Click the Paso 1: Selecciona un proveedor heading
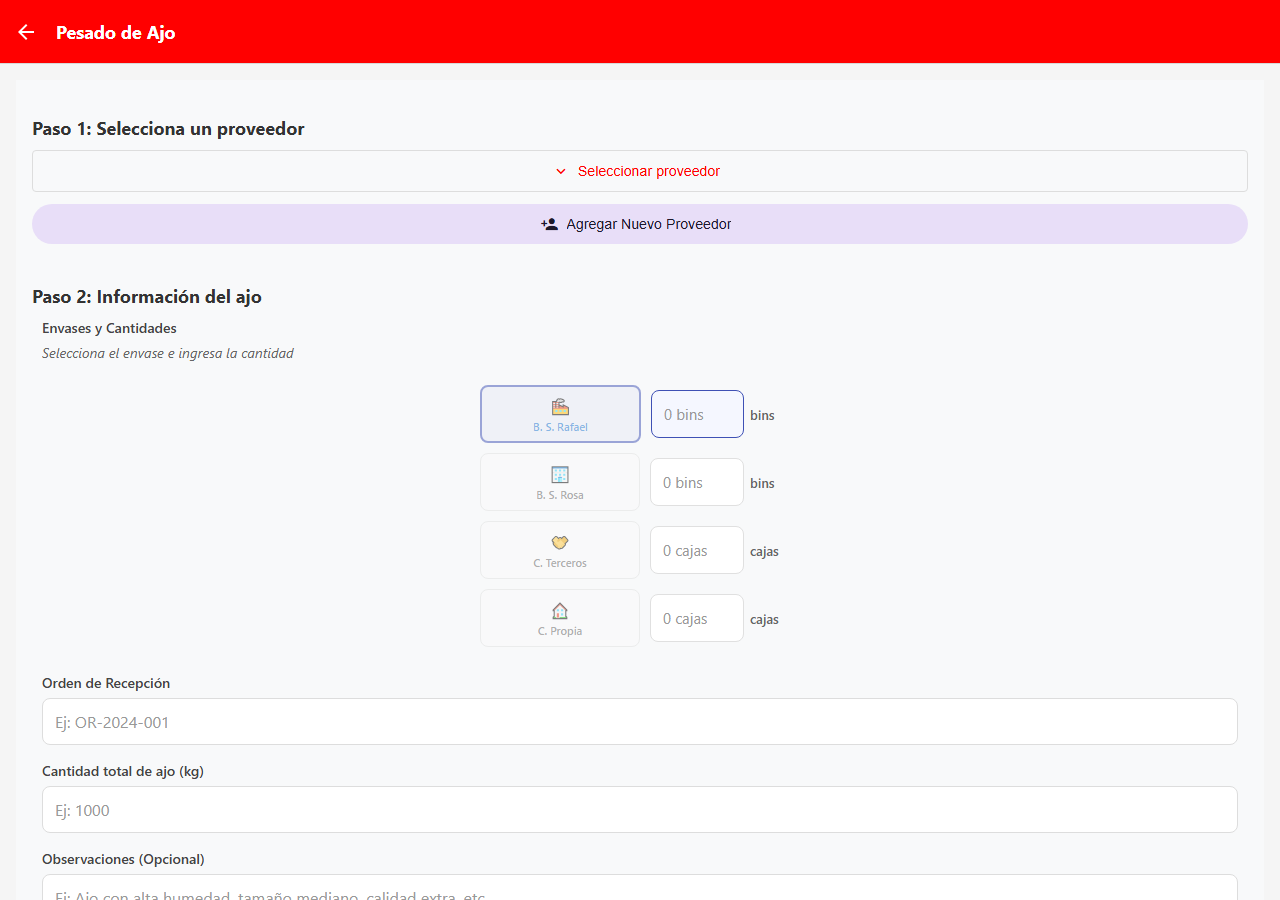The image size is (1280, 900). (168, 129)
